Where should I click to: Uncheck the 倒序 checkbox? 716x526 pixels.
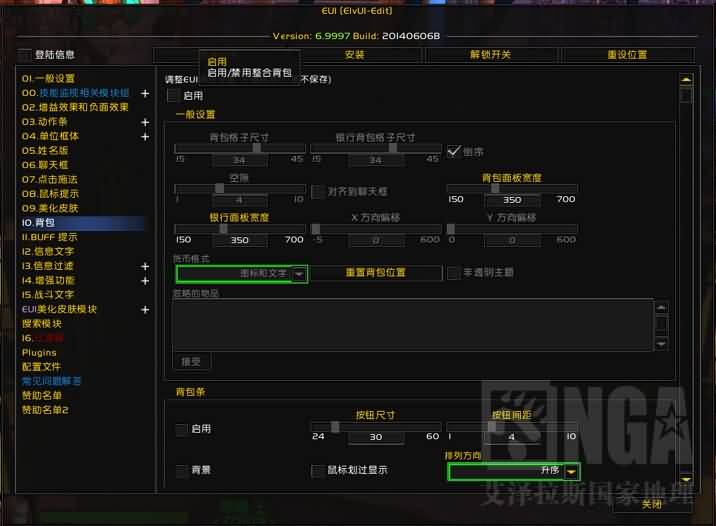coord(453,151)
